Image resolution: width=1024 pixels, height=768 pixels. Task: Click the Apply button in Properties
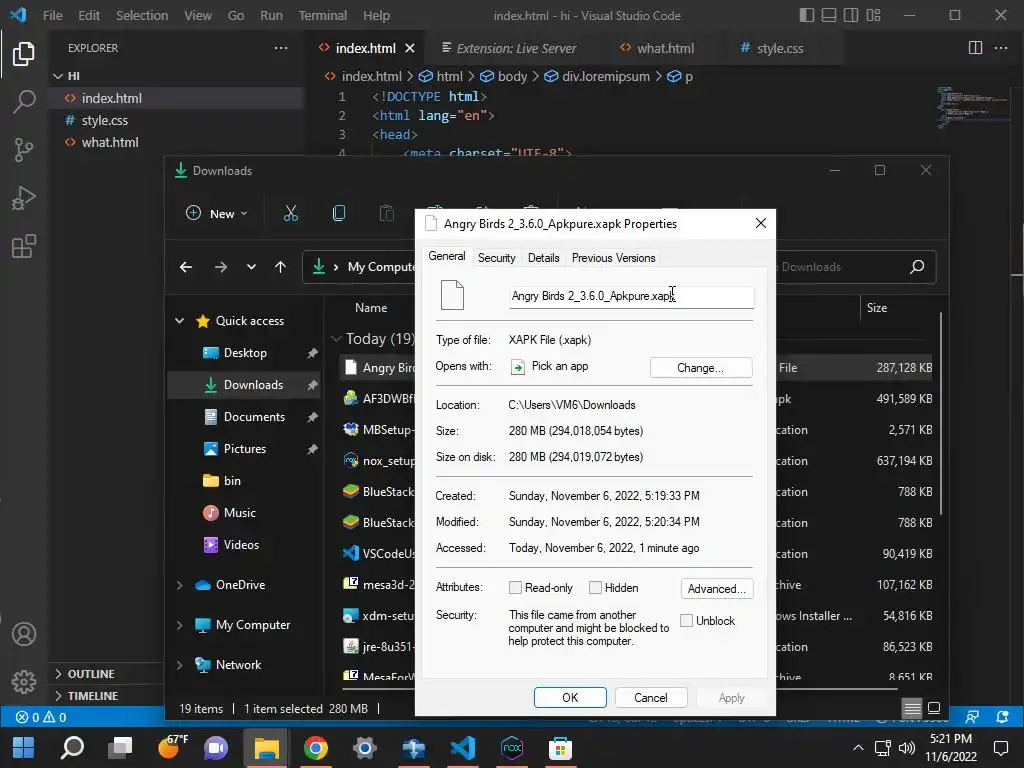[731, 697]
